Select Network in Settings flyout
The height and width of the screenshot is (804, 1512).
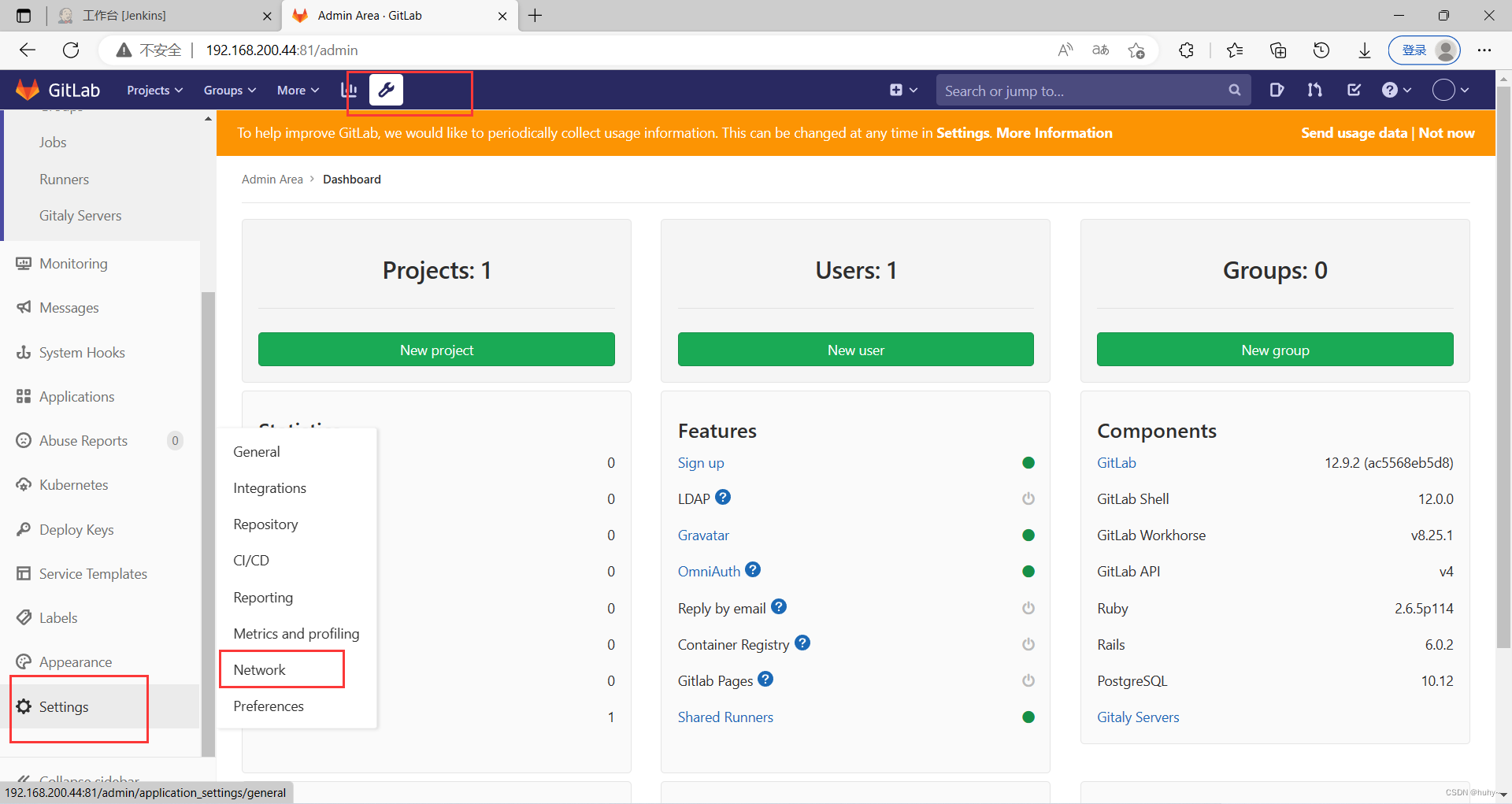point(259,669)
